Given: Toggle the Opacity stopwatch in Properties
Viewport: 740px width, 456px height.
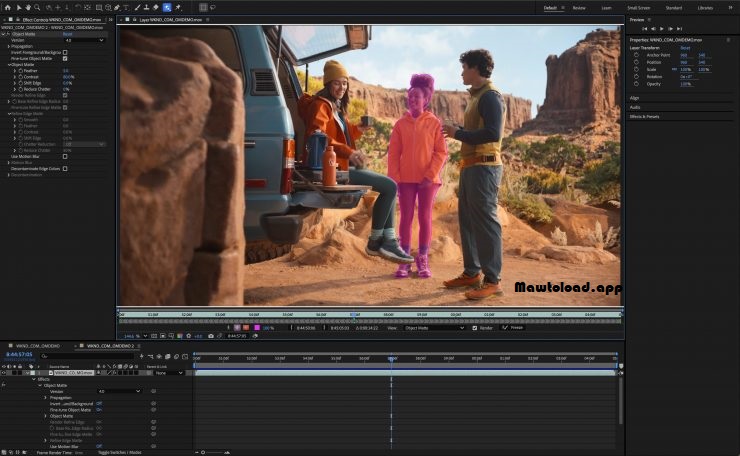Looking at the screenshot, I should 636,84.
